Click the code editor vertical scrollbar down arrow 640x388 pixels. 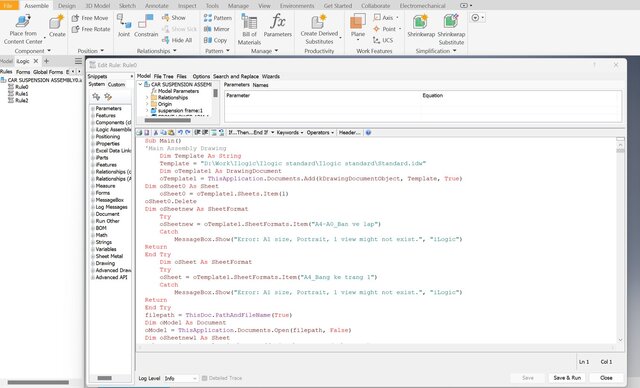[620, 340]
